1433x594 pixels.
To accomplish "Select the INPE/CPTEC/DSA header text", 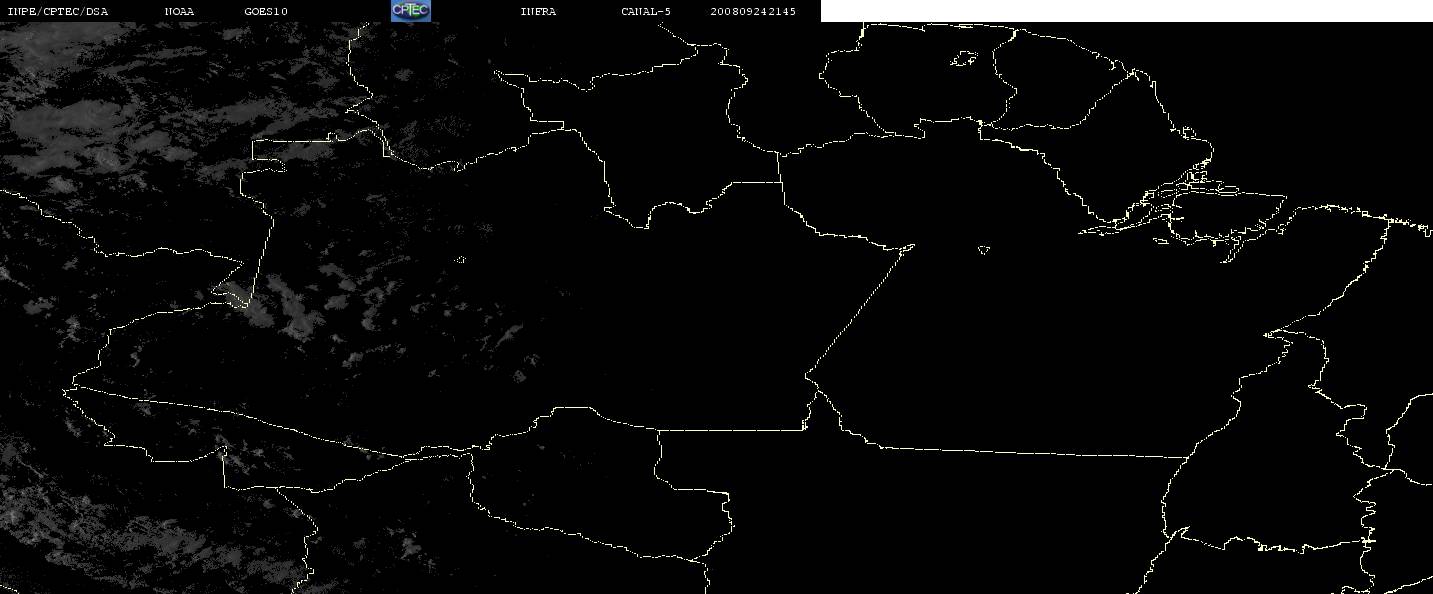I will click(x=57, y=12).
